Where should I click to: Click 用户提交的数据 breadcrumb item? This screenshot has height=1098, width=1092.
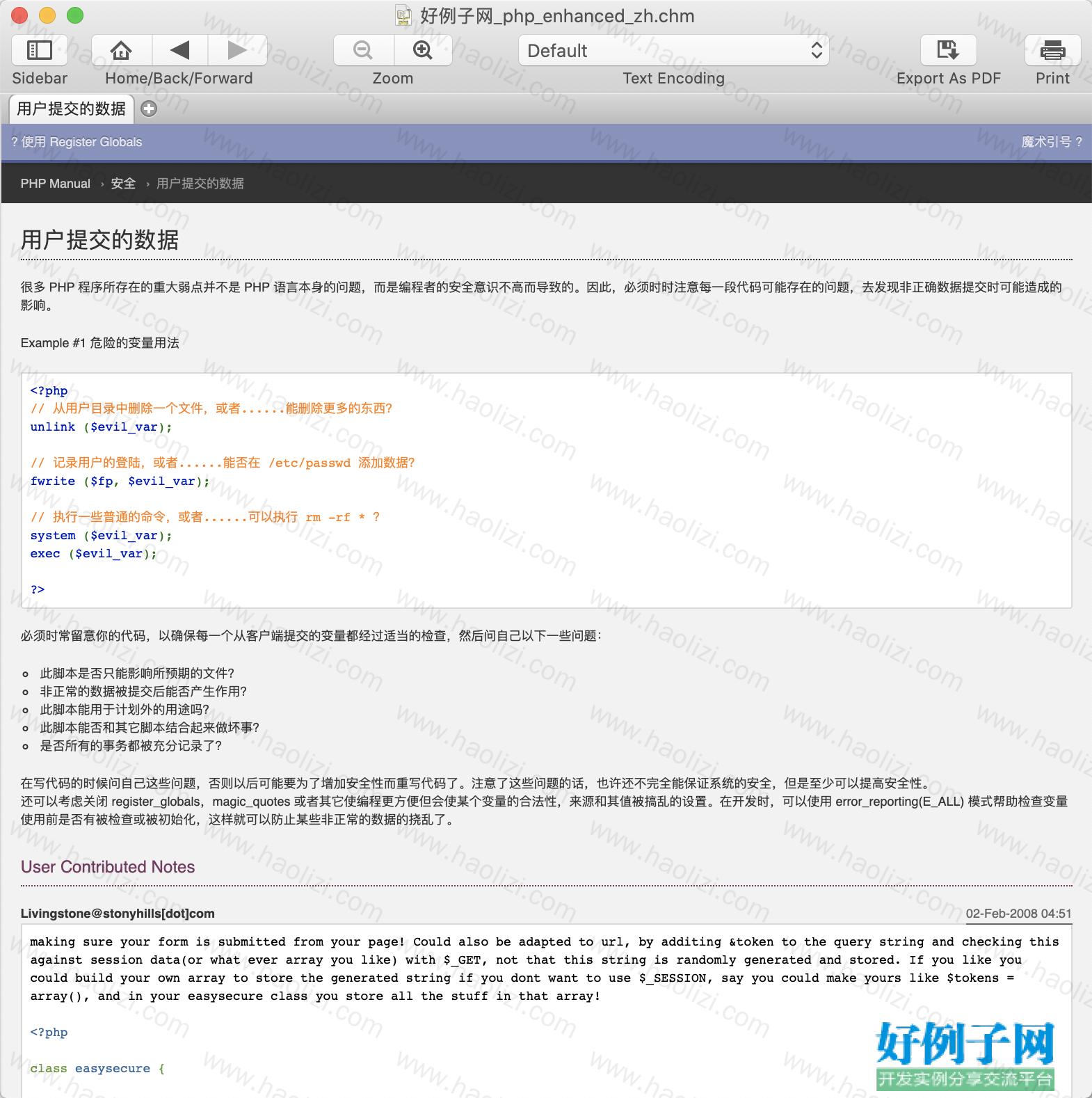tap(200, 184)
